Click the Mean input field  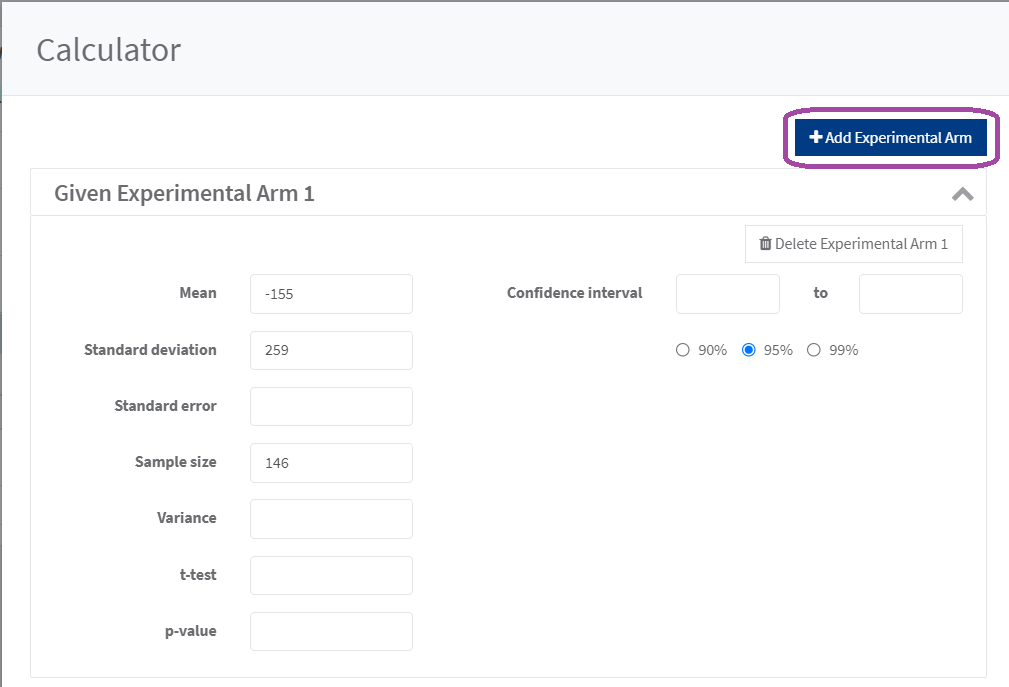[331, 294]
